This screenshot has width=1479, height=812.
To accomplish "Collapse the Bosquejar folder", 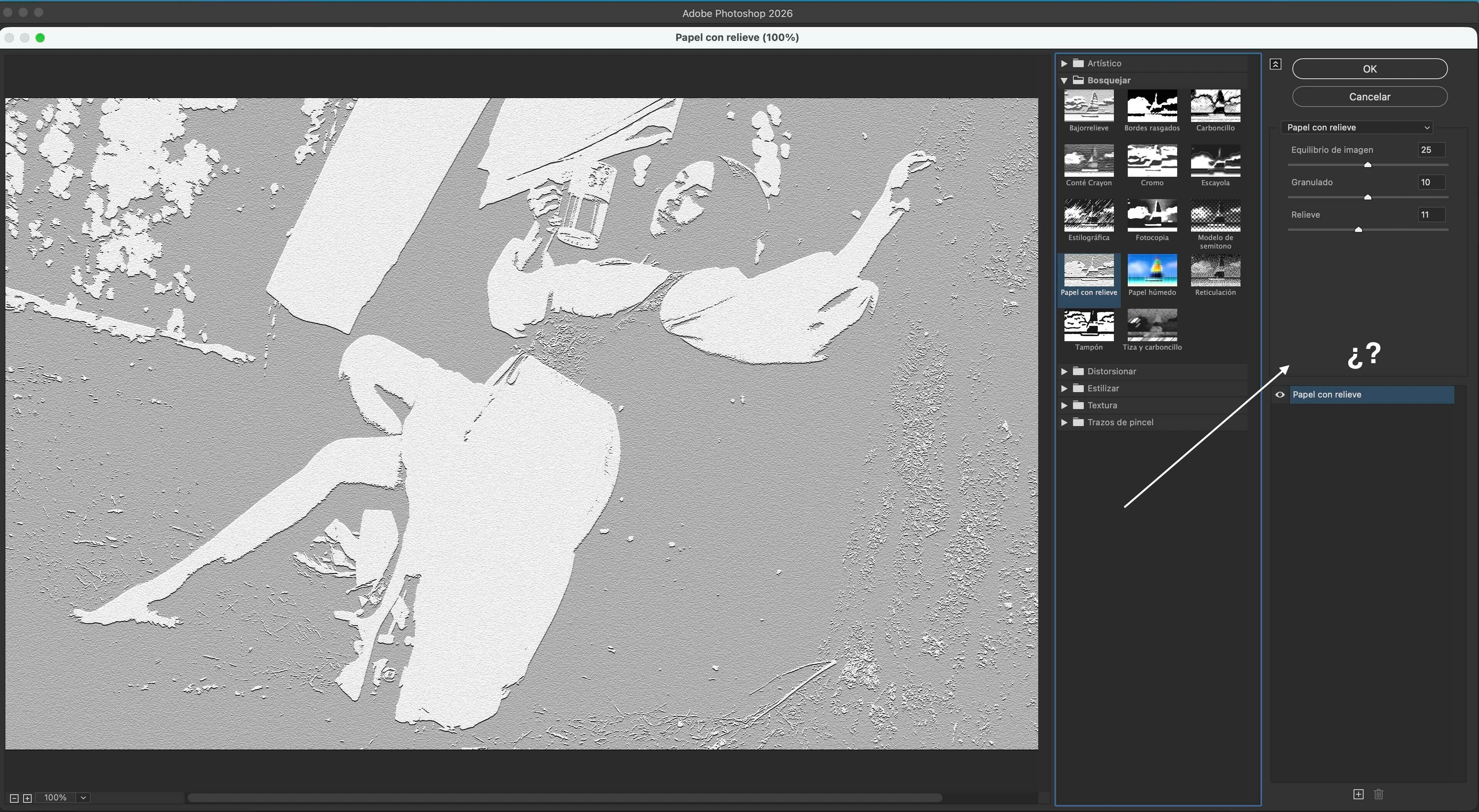I will (1064, 80).
